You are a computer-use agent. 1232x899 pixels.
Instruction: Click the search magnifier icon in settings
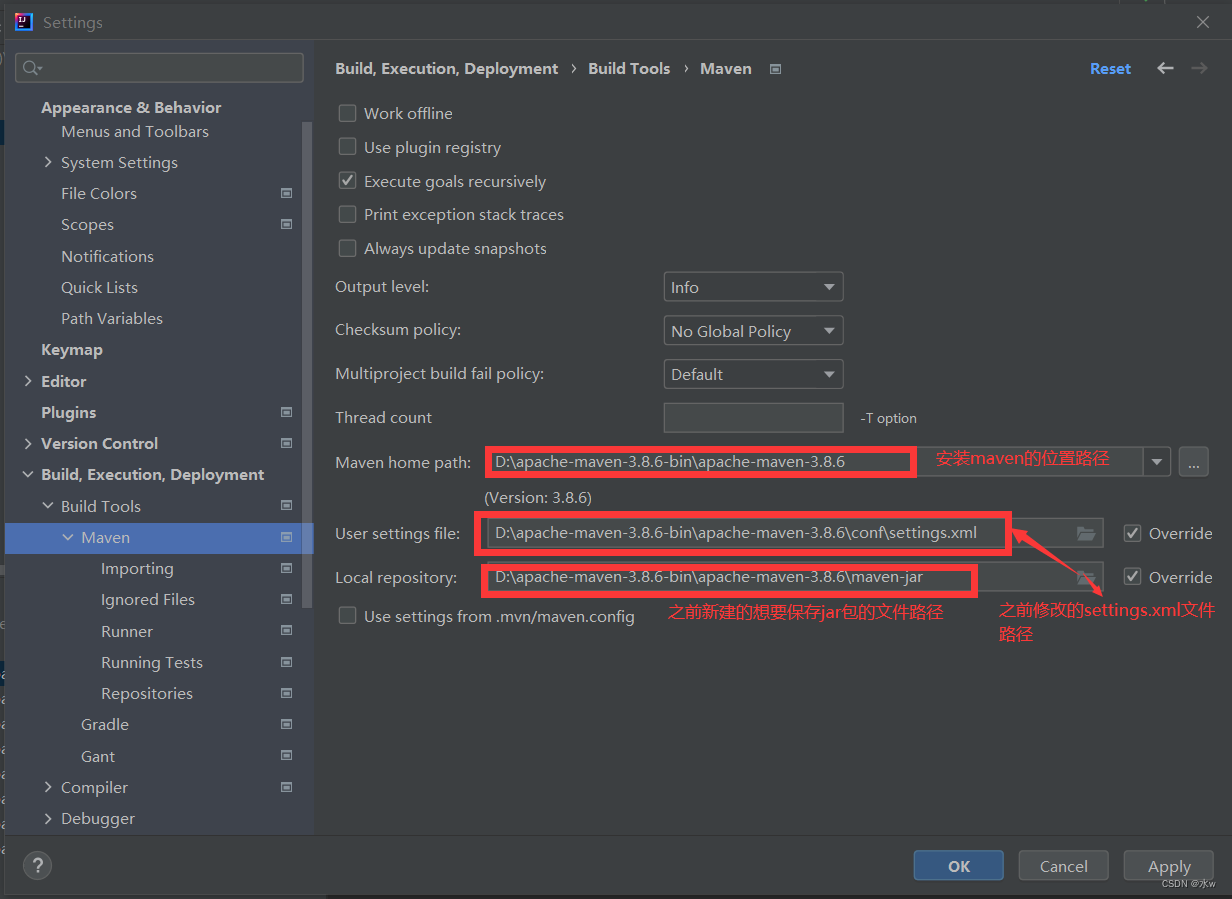point(31,68)
